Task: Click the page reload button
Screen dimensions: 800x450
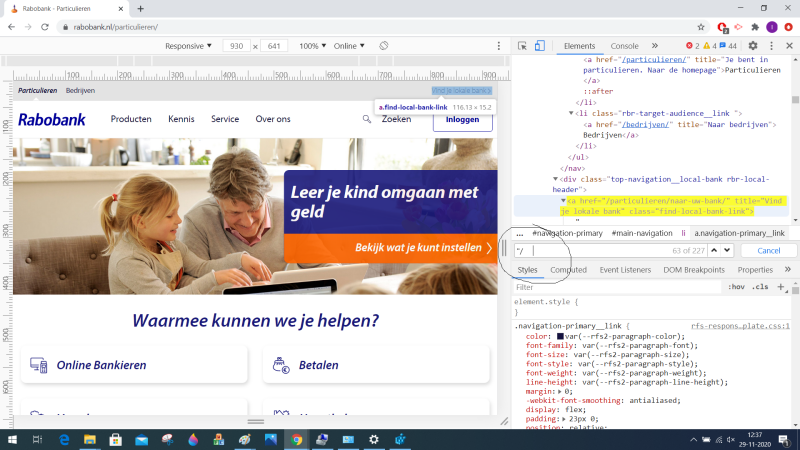Action: coord(45,26)
